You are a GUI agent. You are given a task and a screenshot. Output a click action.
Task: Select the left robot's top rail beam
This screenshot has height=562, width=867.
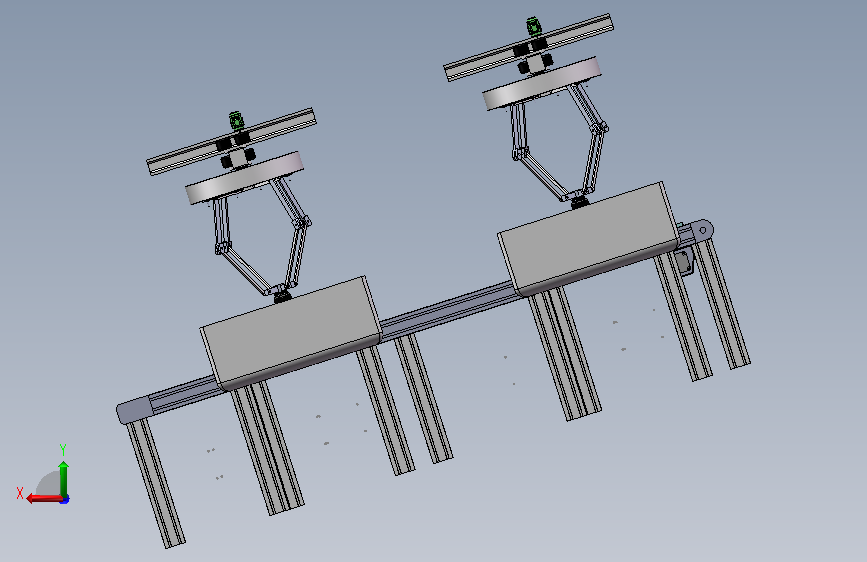coord(231,142)
